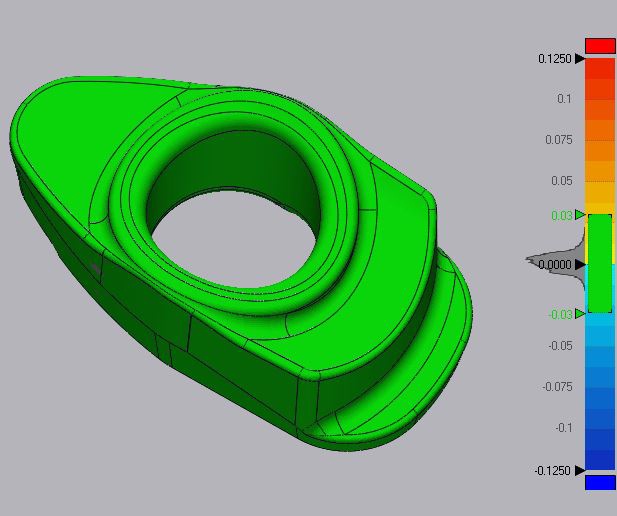Screen dimensions: 617x516
Task: Click the blue swatch below the color scale
Action: [600, 482]
